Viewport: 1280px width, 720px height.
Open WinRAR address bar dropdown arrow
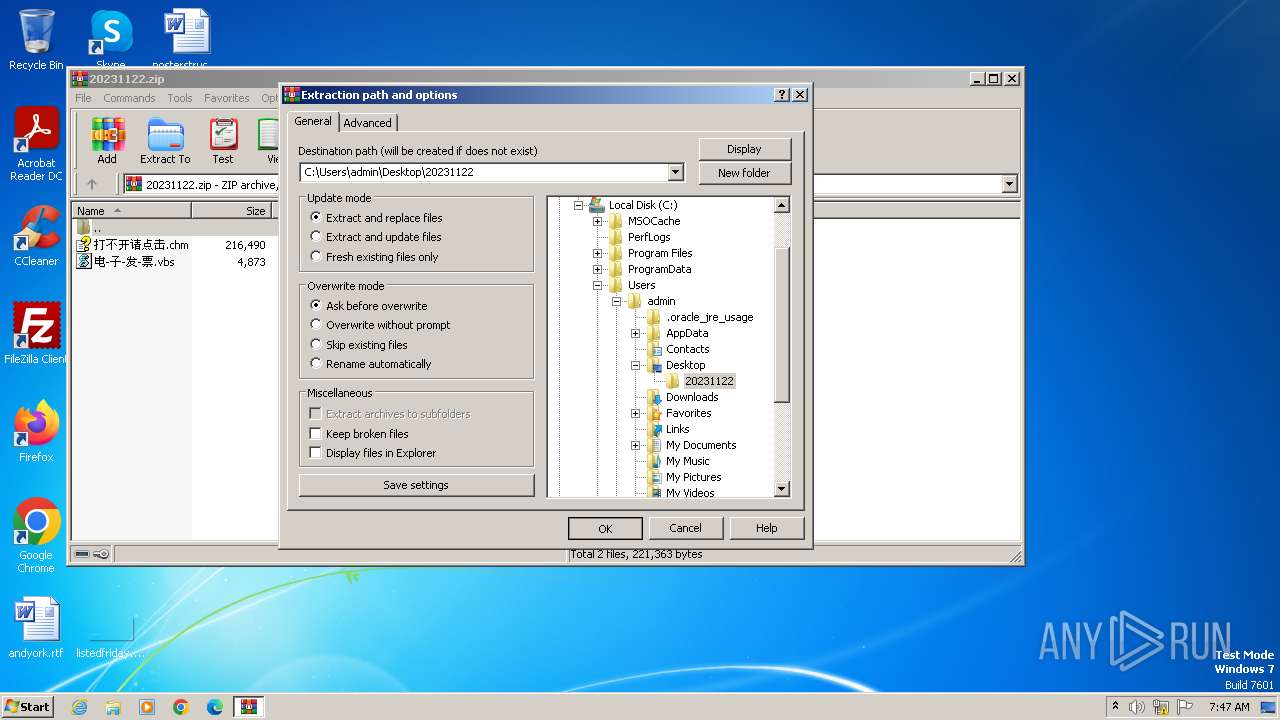pyautogui.click(x=1009, y=184)
